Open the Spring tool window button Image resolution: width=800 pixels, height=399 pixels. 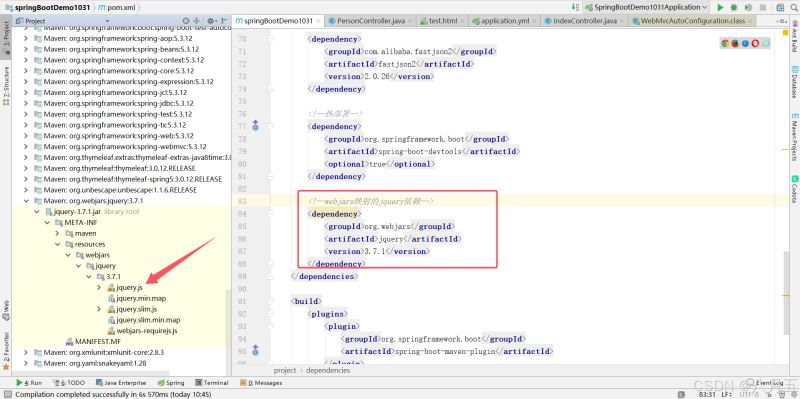tap(171, 383)
